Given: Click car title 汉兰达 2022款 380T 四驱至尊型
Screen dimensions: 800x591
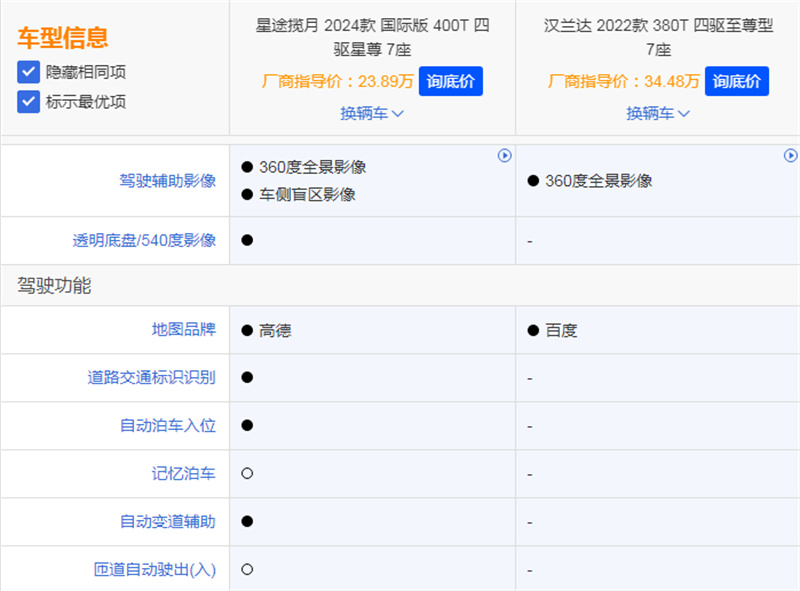Looking at the screenshot, I should (658, 37).
